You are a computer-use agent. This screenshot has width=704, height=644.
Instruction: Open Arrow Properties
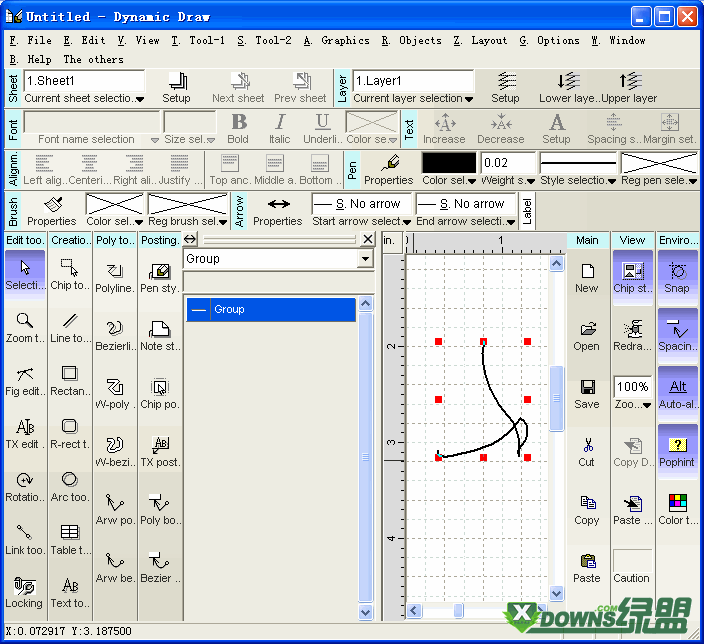click(278, 211)
